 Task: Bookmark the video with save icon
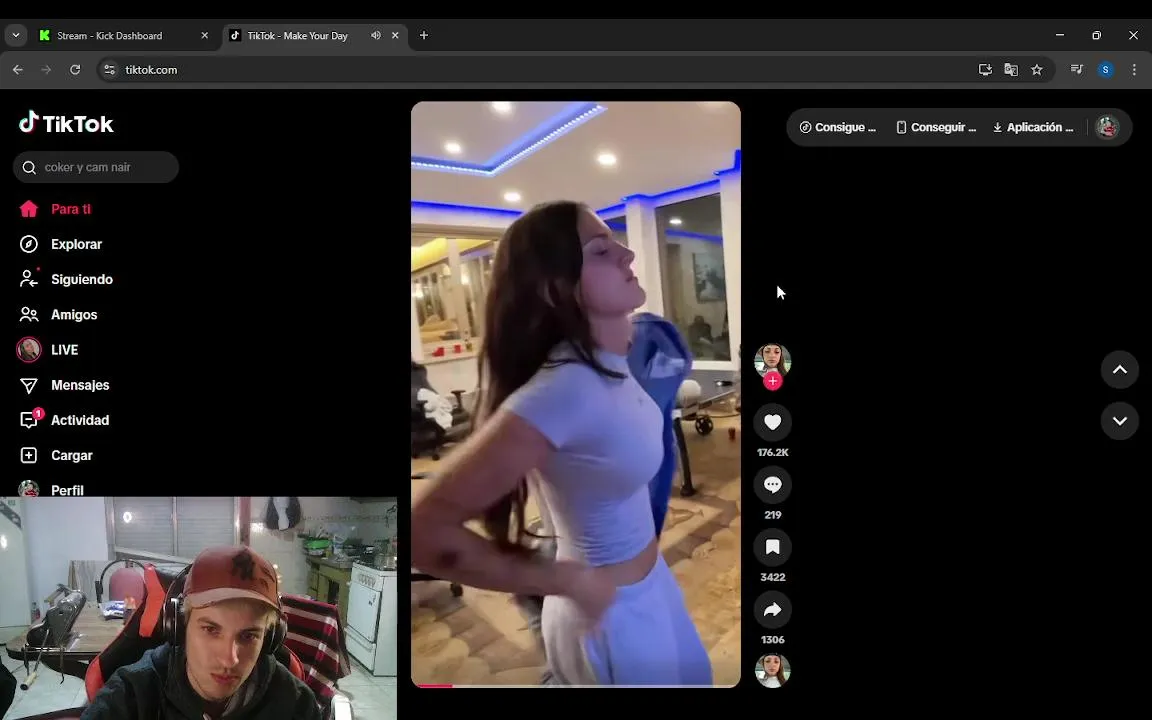point(772,547)
